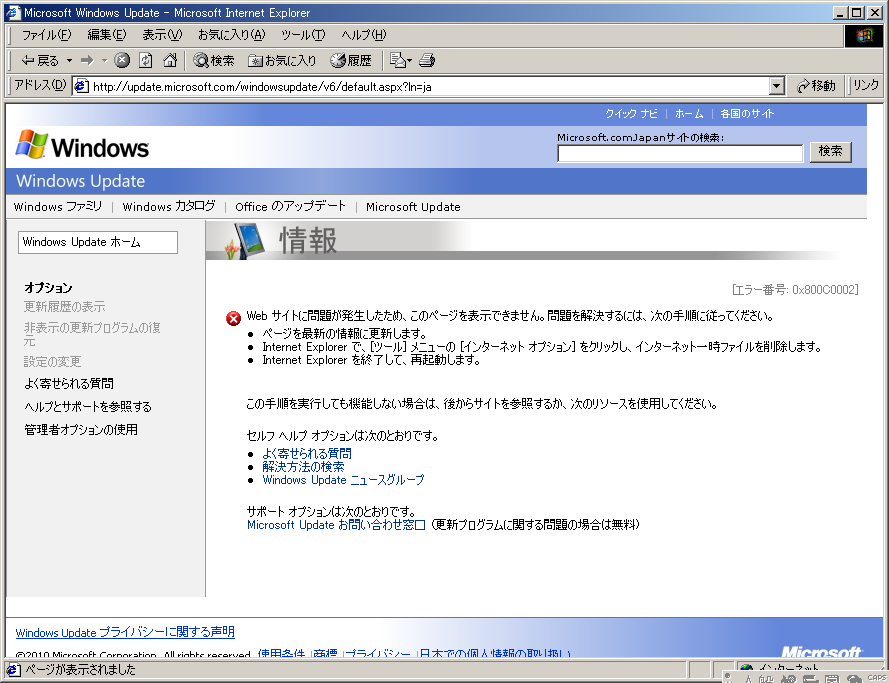The image size is (889, 683).
Task: Open the 履歴 (History) toolbar button
Action: pyautogui.click(x=351, y=60)
